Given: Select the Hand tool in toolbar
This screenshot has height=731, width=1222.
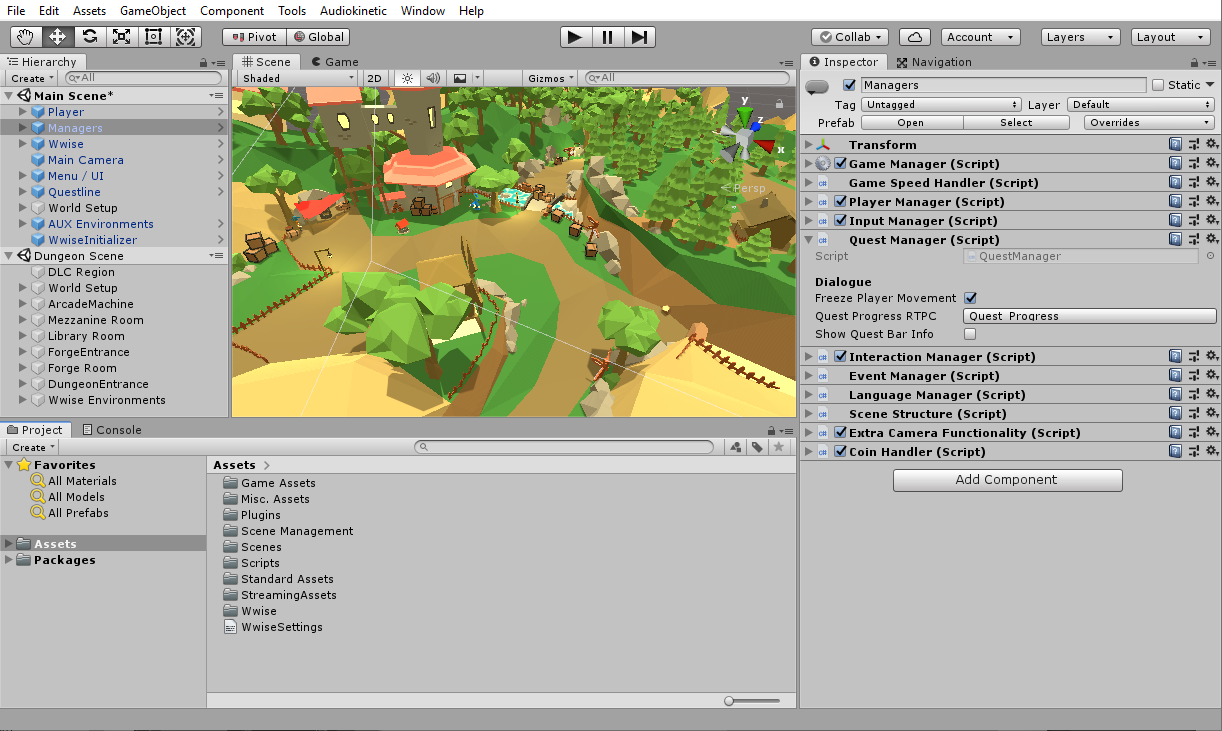Looking at the screenshot, I should click(26, 37).
